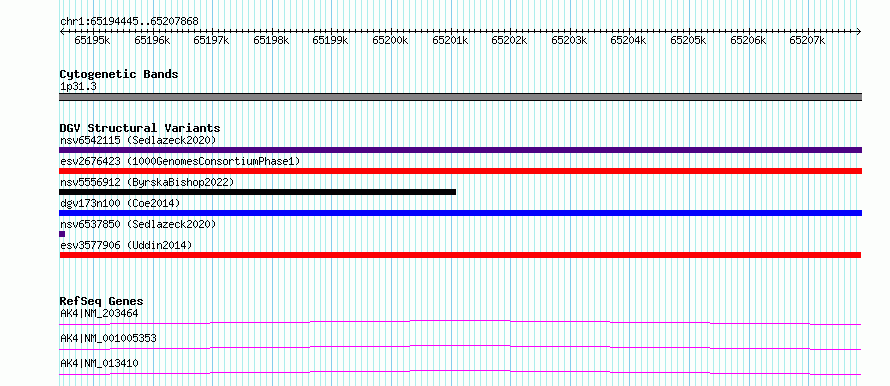Image resolution: width=890 pixels, height=386 pixels.
Task: Click the 65202k ruler tick label
Action: (x=509, y=40)
